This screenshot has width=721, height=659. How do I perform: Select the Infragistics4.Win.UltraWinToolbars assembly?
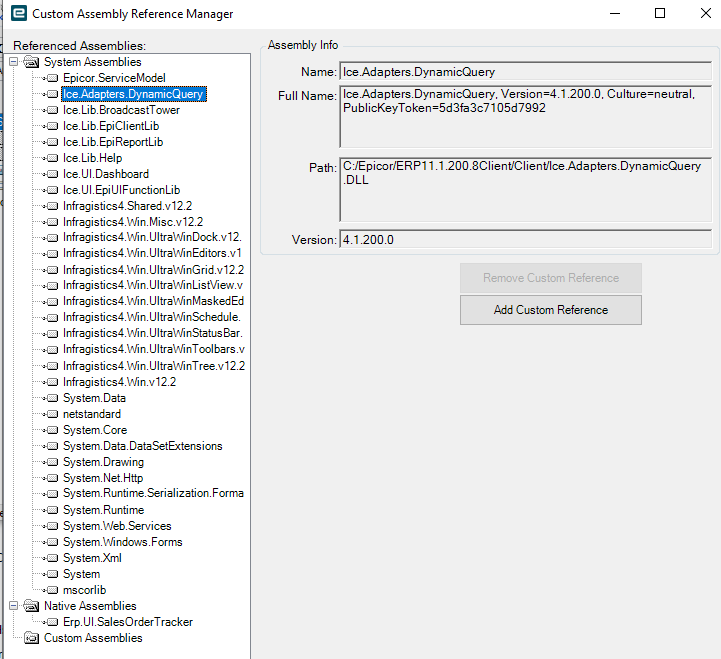[154, 349]
